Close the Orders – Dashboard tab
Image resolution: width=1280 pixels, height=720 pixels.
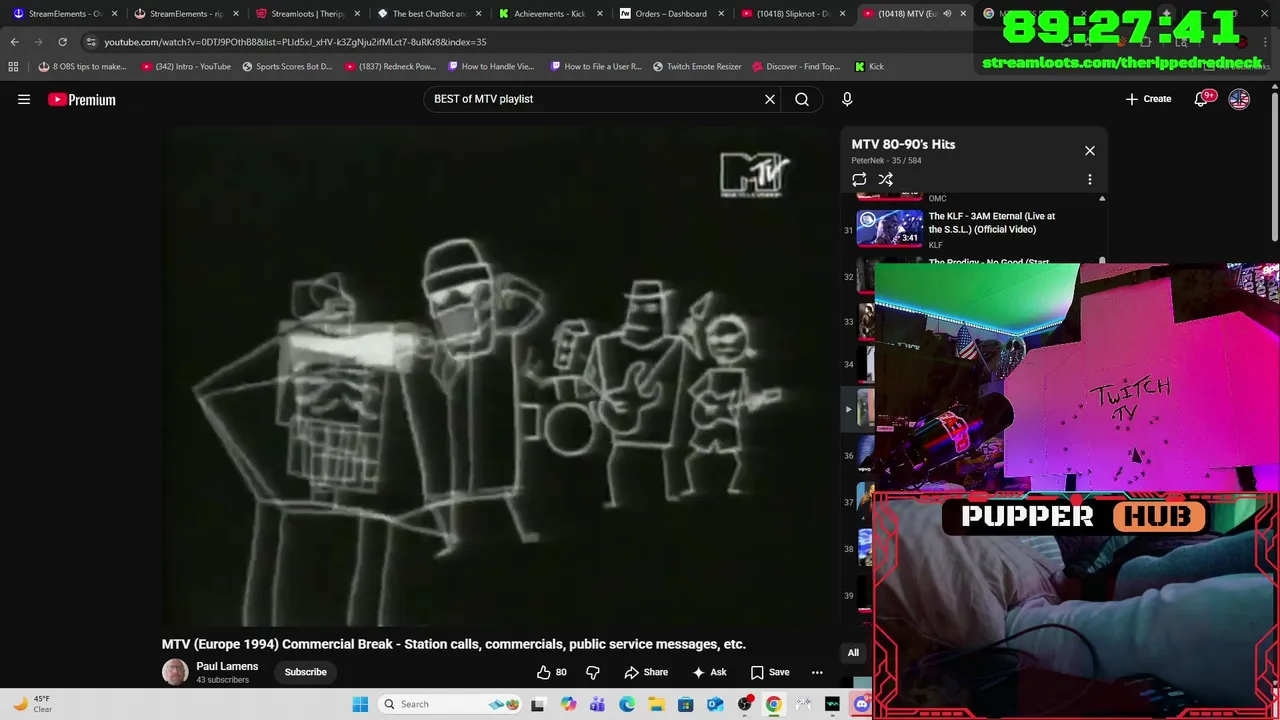click(720, 14)
